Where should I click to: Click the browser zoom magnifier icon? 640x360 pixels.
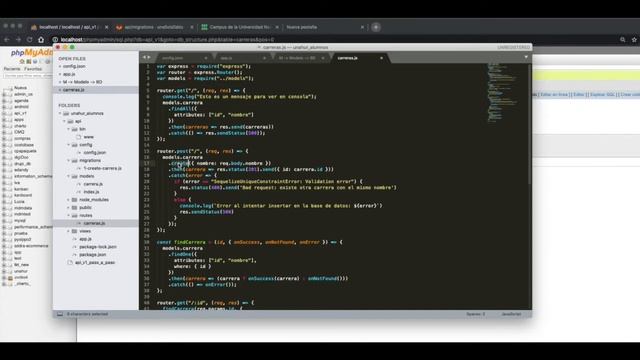[623, 40]
